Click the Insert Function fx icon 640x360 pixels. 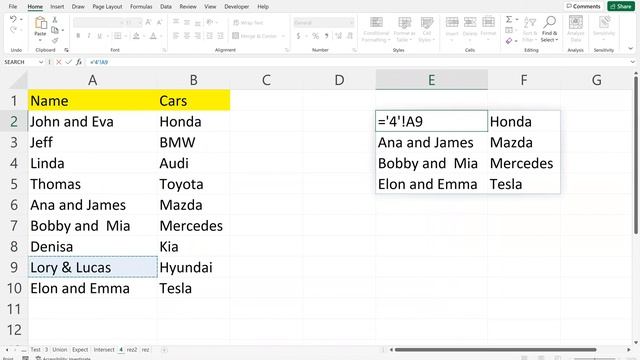coord(79,62)
